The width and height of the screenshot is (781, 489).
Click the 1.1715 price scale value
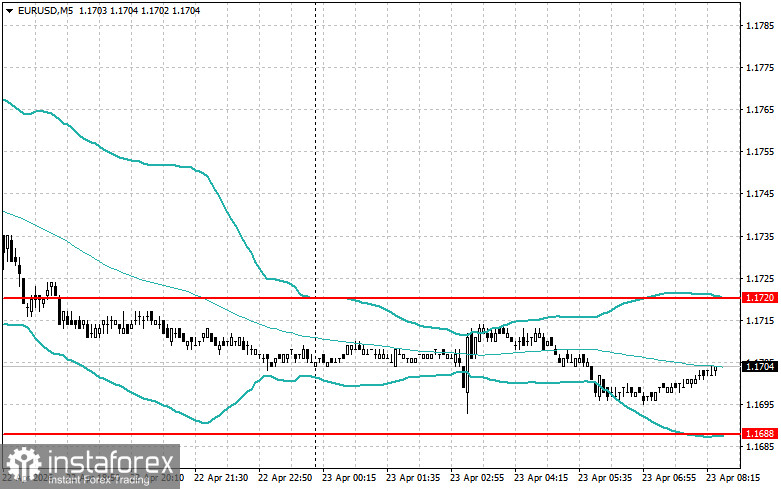click(761, 320)
